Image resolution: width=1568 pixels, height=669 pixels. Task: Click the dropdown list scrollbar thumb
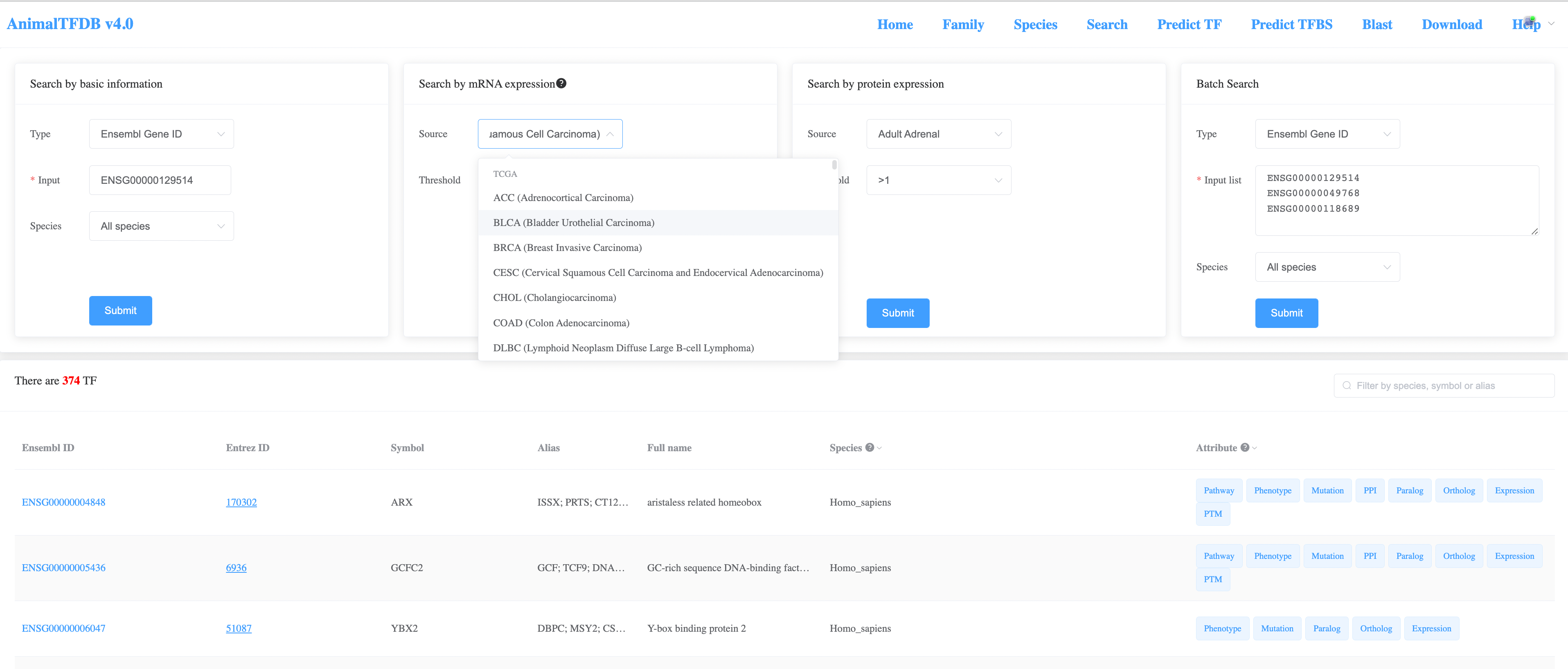point(834,165)
